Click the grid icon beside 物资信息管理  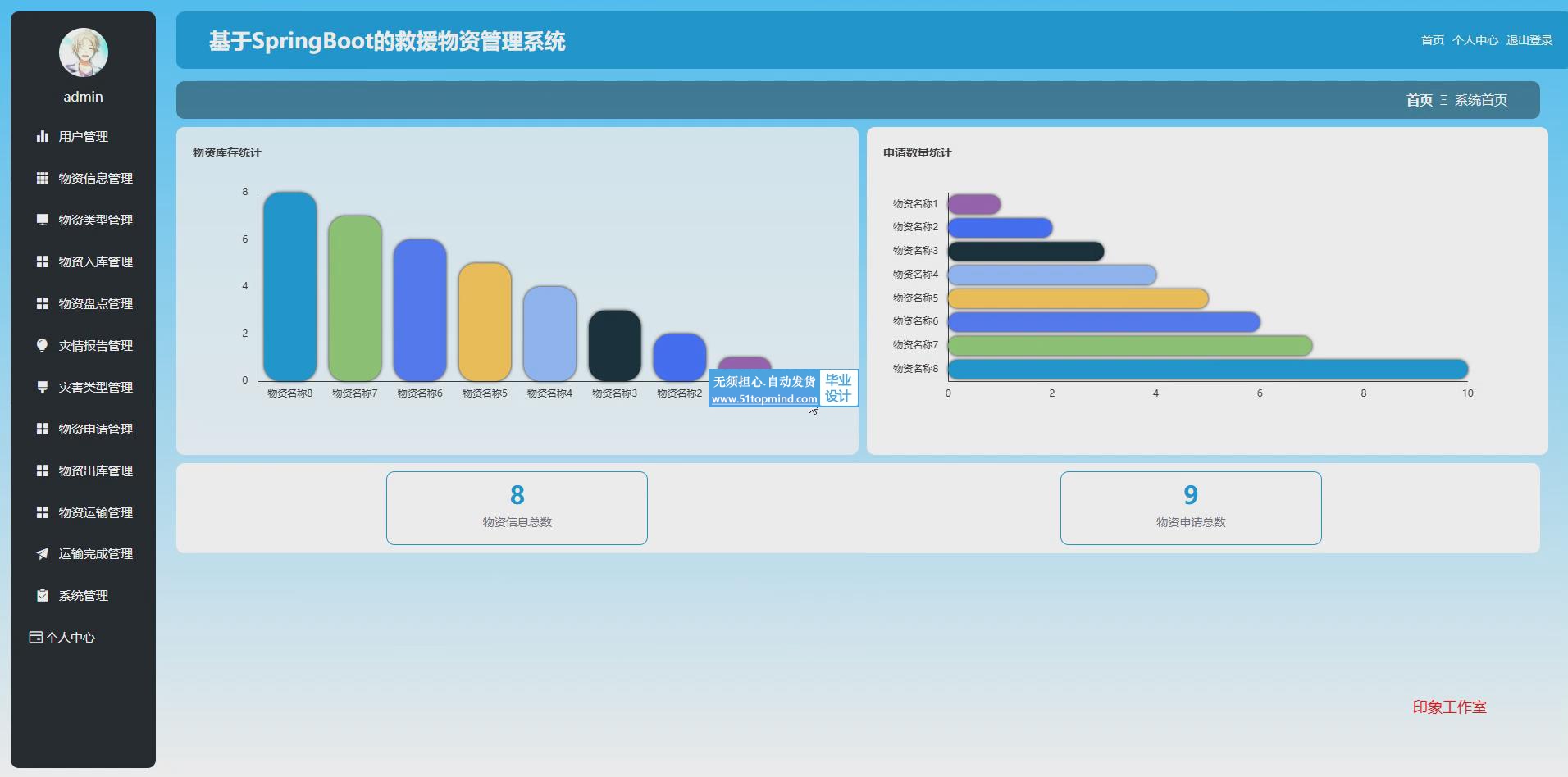(43, 179)
